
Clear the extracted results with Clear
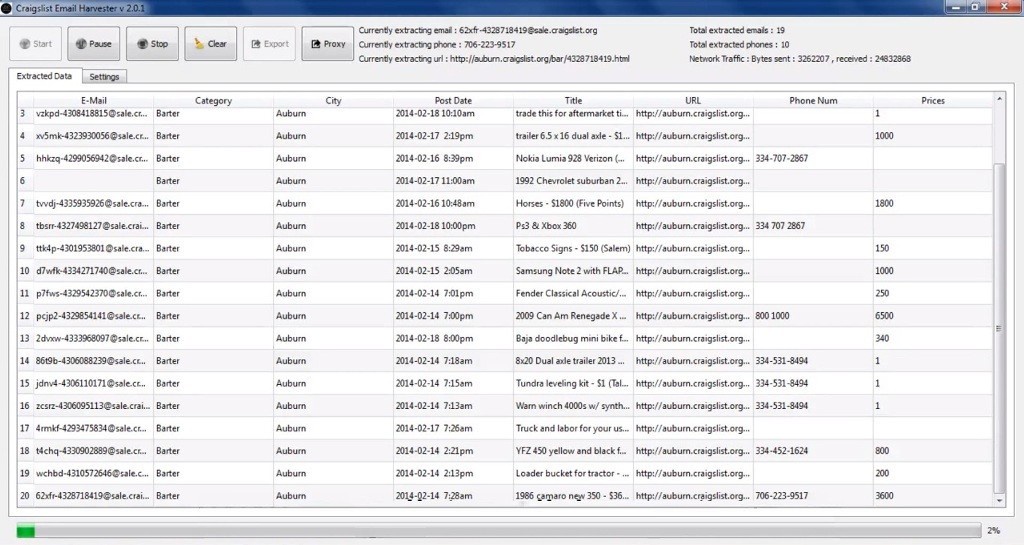[x=210, y=44]
